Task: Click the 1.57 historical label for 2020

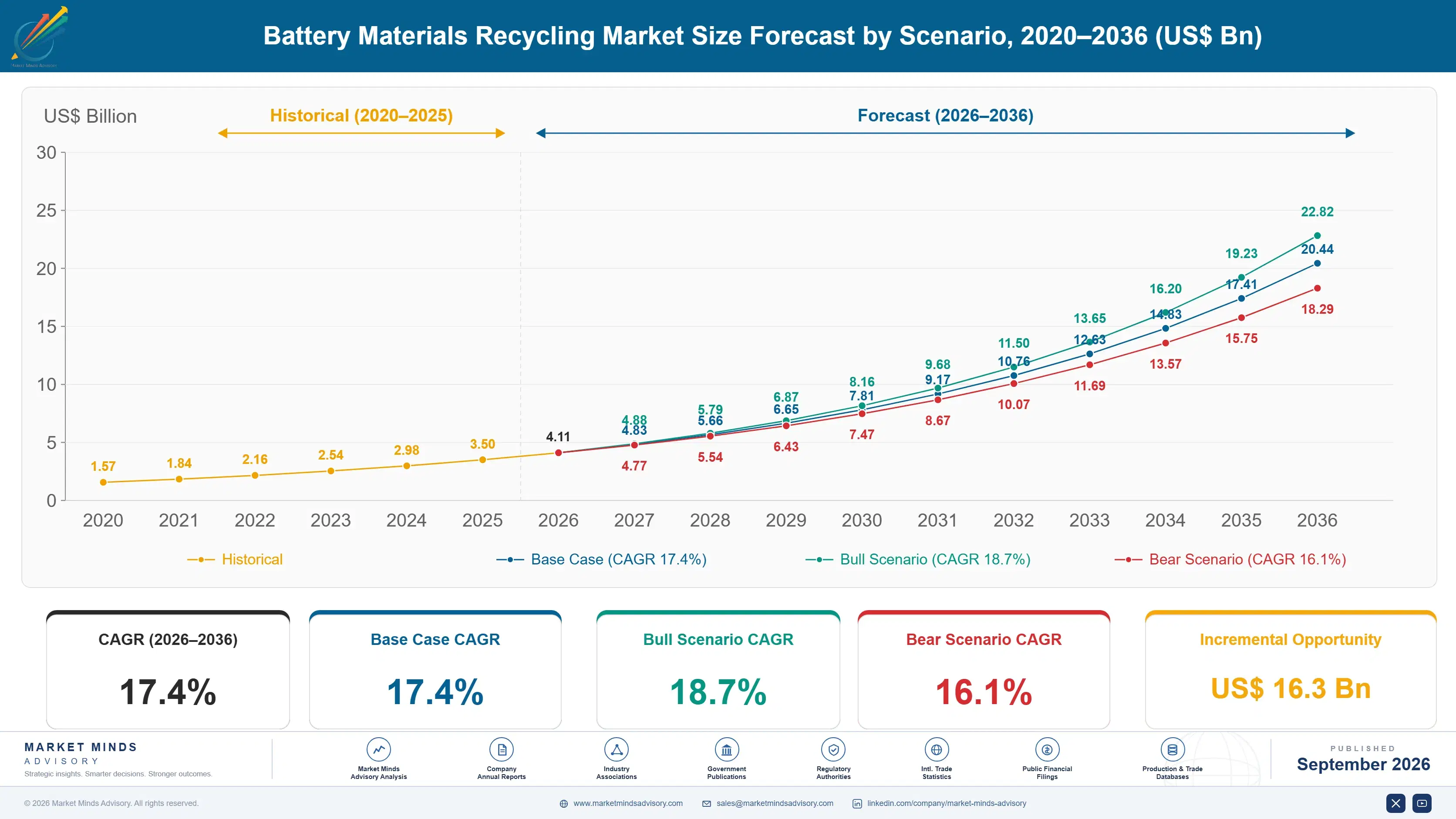Action: click(x=103, y=467)
